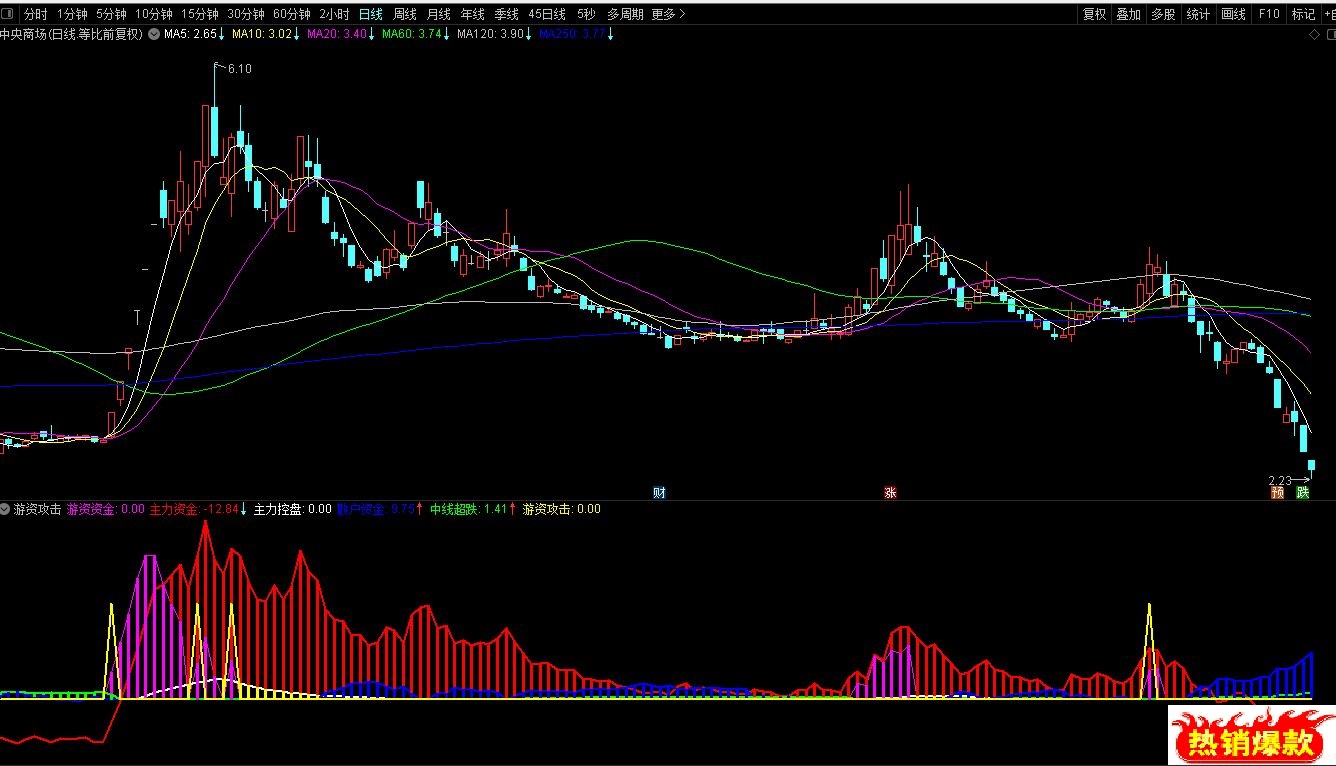The image size is (1336, 766).
Task: Expand the 更多 periods dropdown
Action: pyautogui.click(x=667, y=14)
